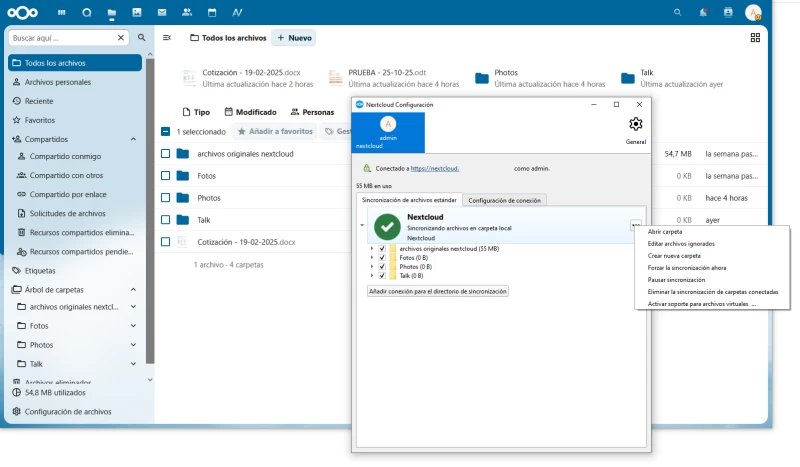
Task: Open the Contacts app icon in header
Action: (187, 12)
